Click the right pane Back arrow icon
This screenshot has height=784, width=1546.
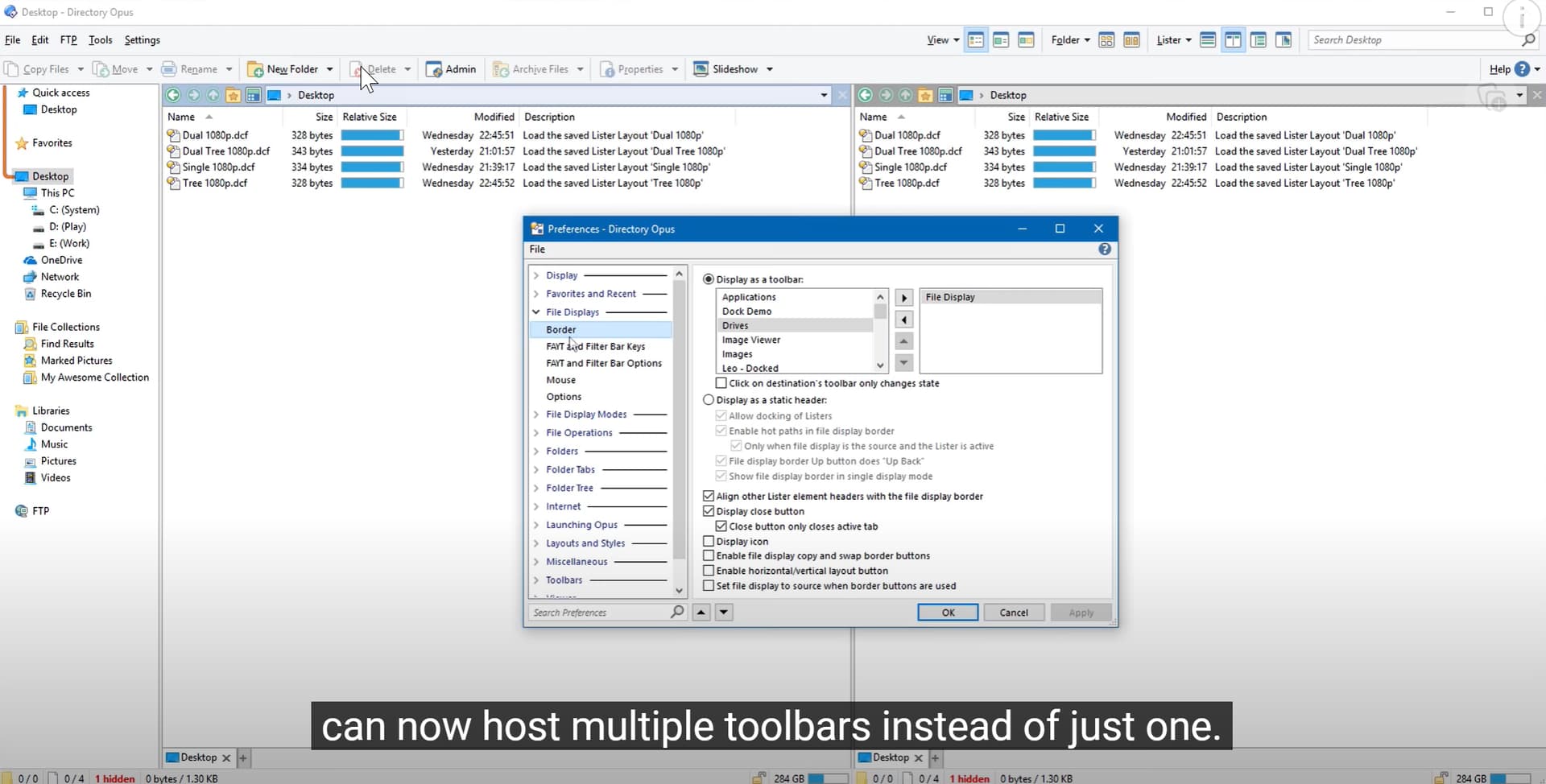click(866, 95)
